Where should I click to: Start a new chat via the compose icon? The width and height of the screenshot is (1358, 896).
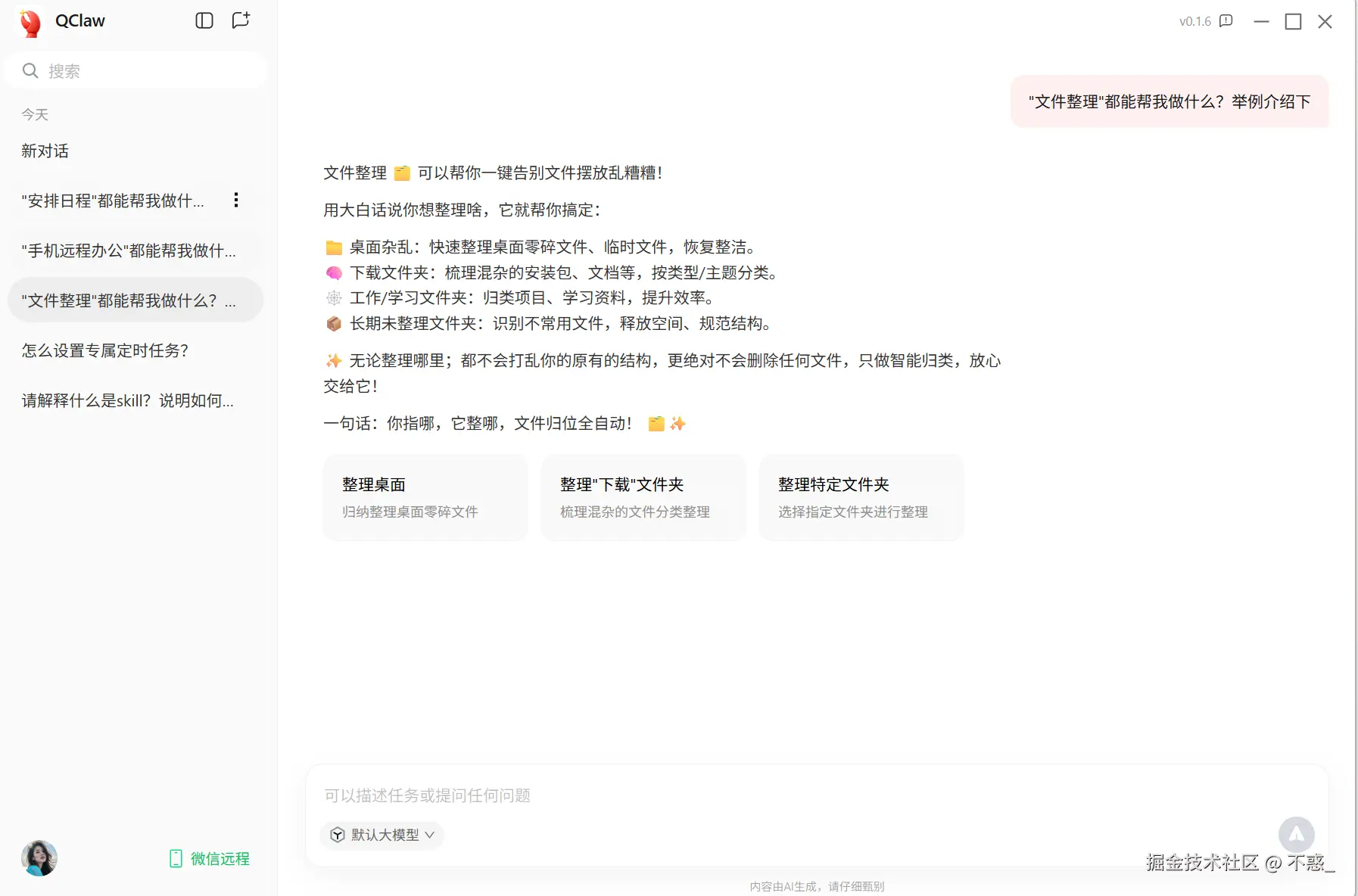[241, 20]
